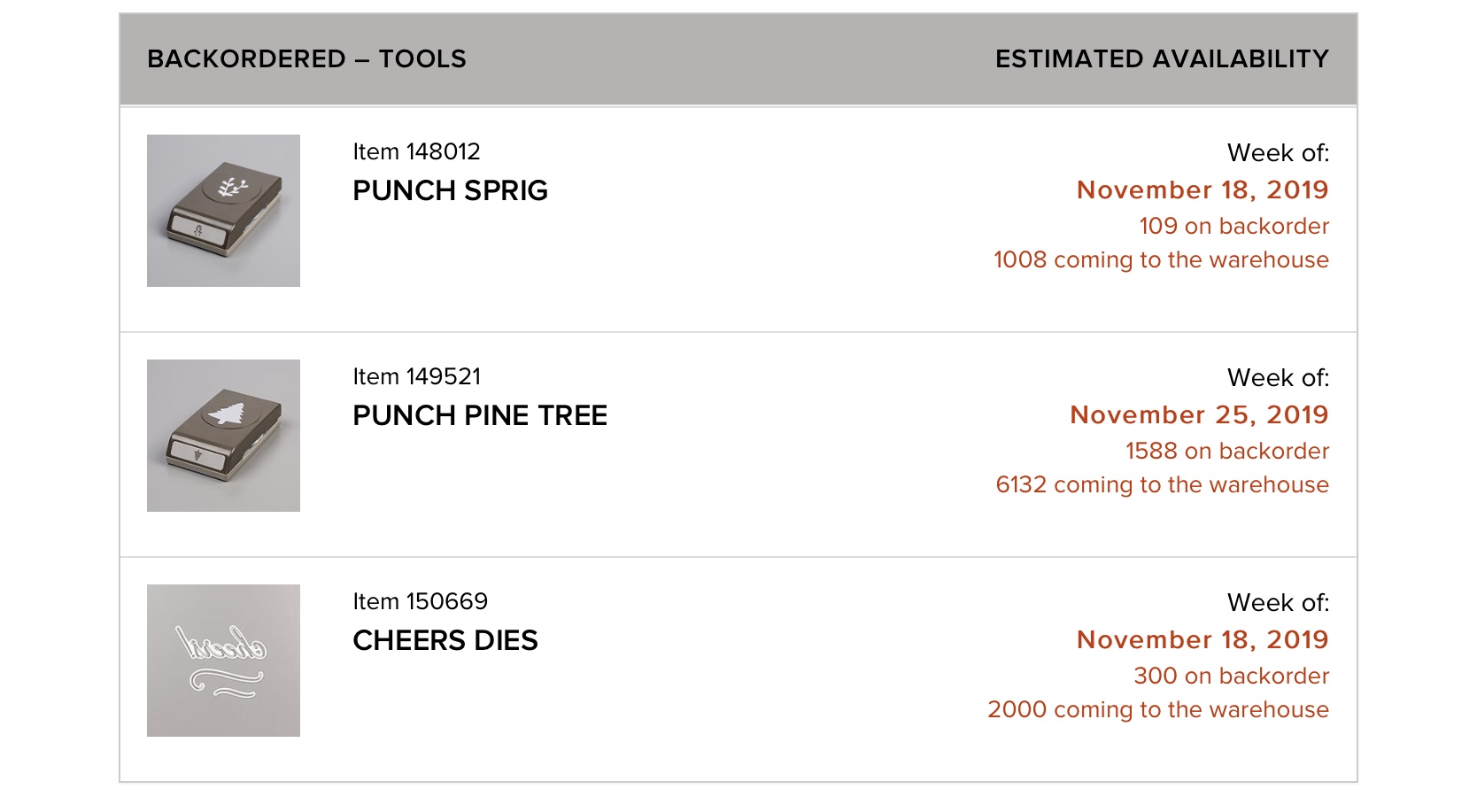Click the Punch Sprig product thumbnail
Viewport: 1477px width, 812px height.
pos(223,211)
